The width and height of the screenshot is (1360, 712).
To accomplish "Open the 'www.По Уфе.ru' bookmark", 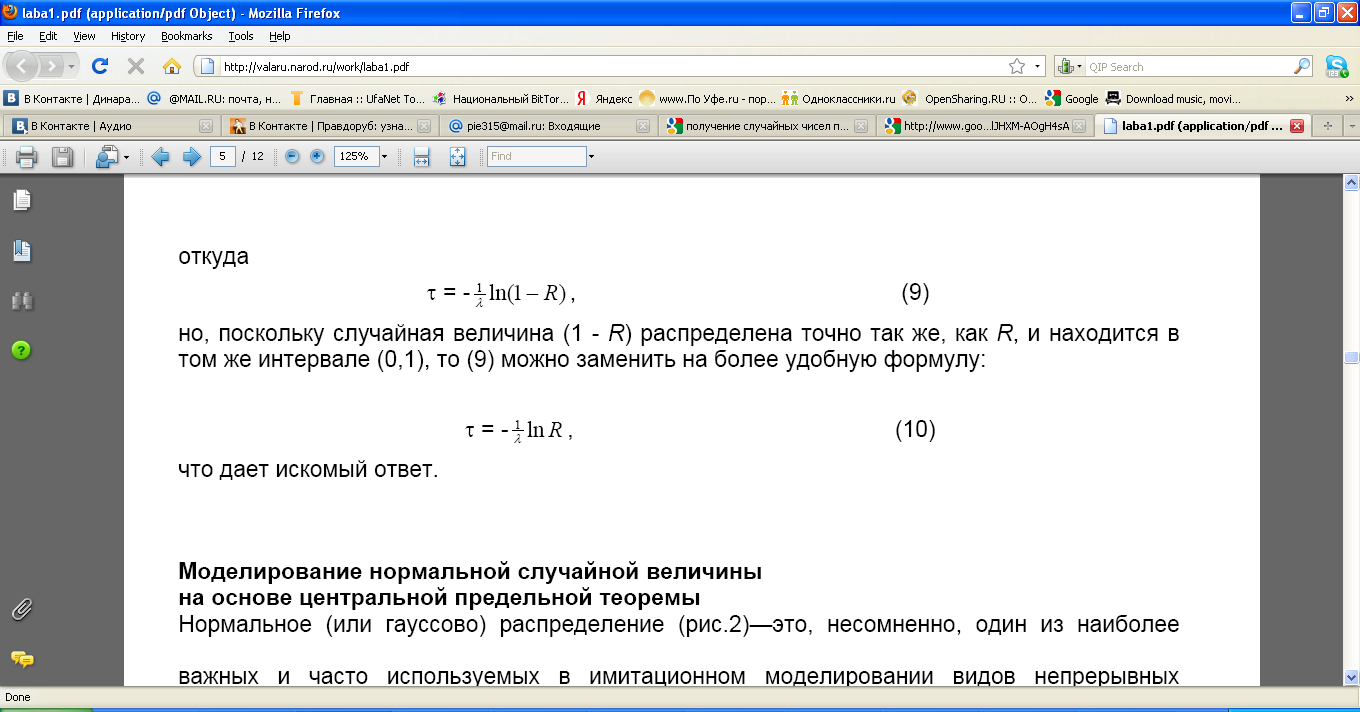I will click(x=708, y=99).
